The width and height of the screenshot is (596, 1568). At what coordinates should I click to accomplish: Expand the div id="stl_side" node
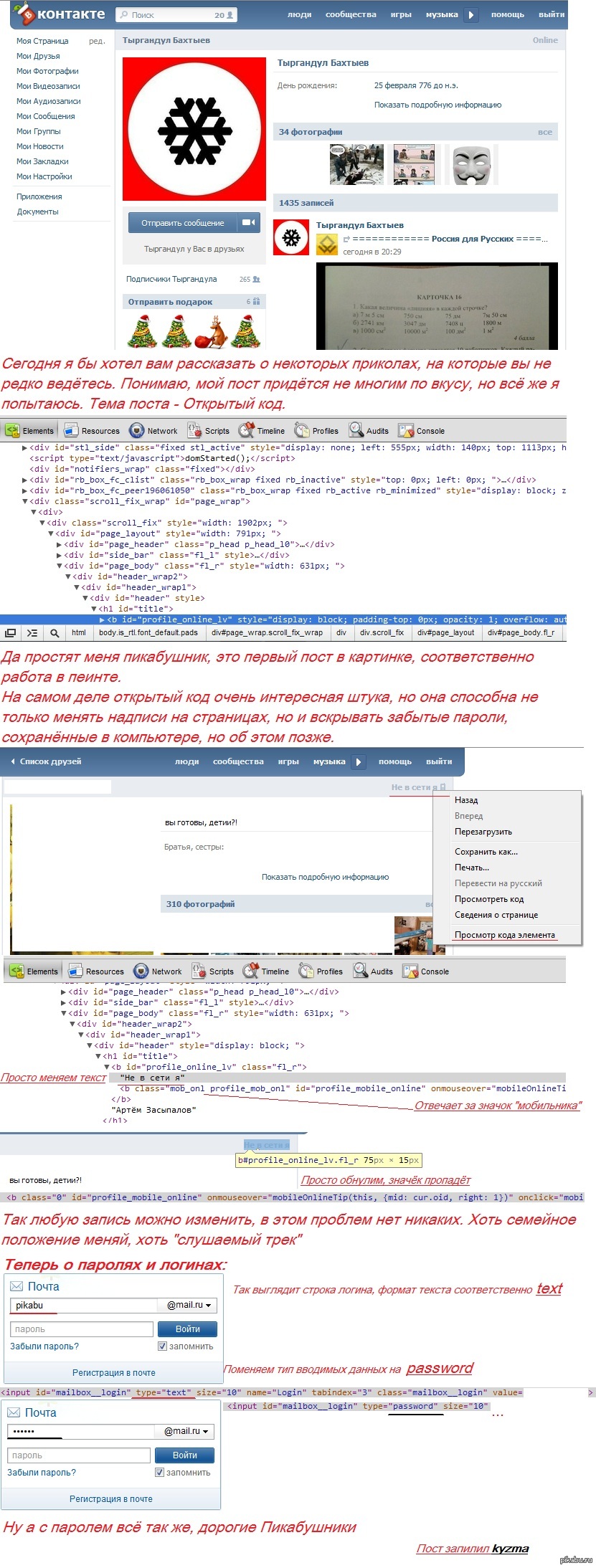click(x=26, y=448)
